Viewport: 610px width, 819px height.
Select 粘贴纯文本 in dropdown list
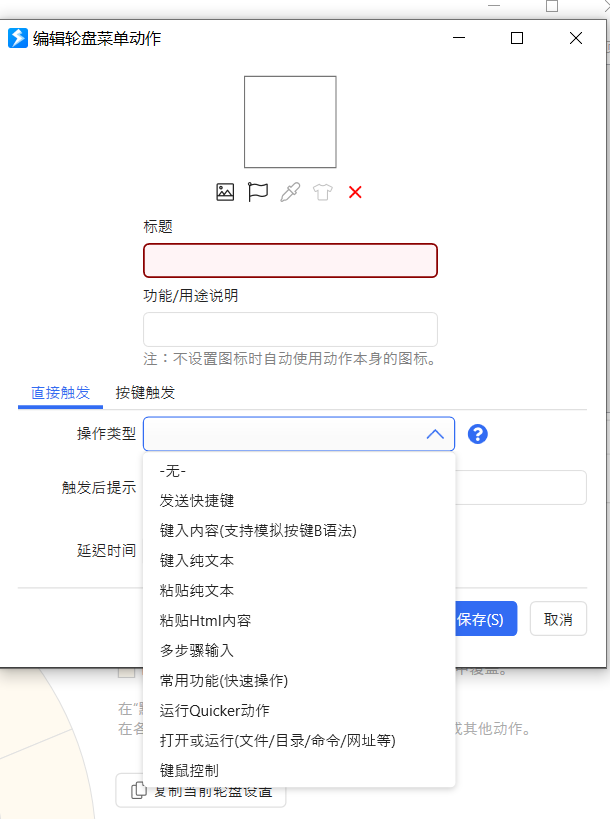(197, 590)
